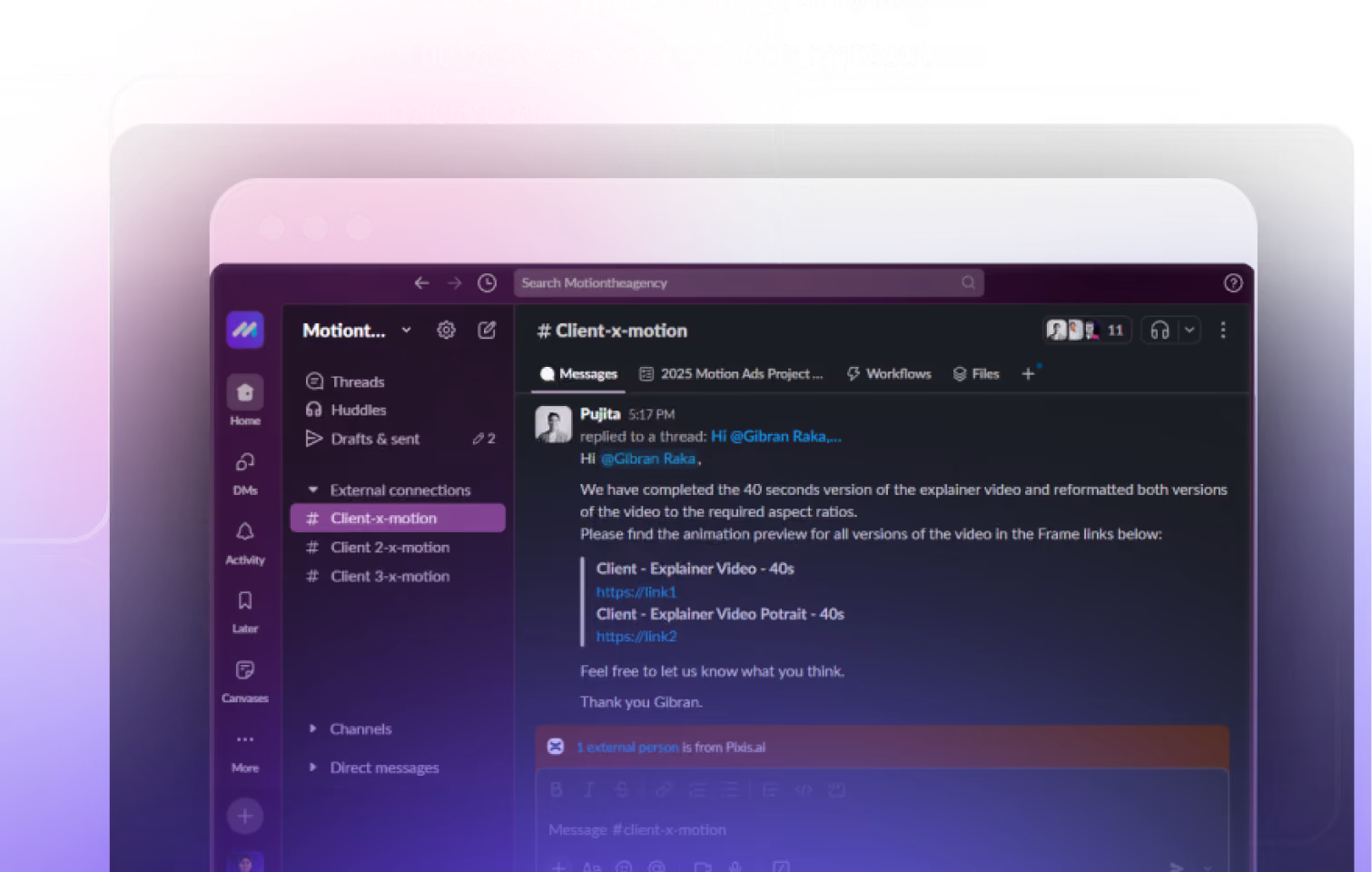Click the Search Motiontheagency field
Viewport: 1372px width, 872px height.
coord(749,283)
